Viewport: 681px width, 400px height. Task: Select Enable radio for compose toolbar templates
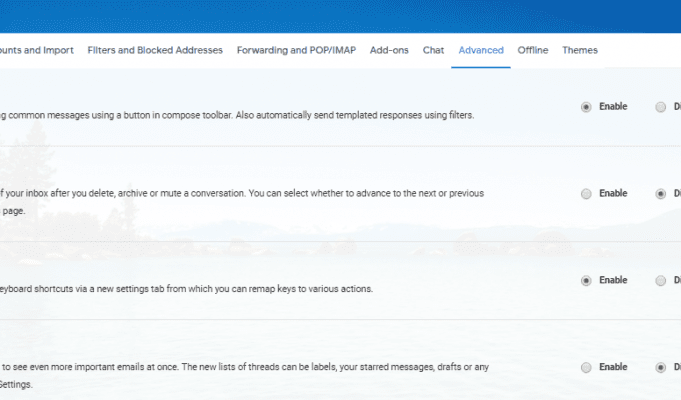click(x=586, y=107)
